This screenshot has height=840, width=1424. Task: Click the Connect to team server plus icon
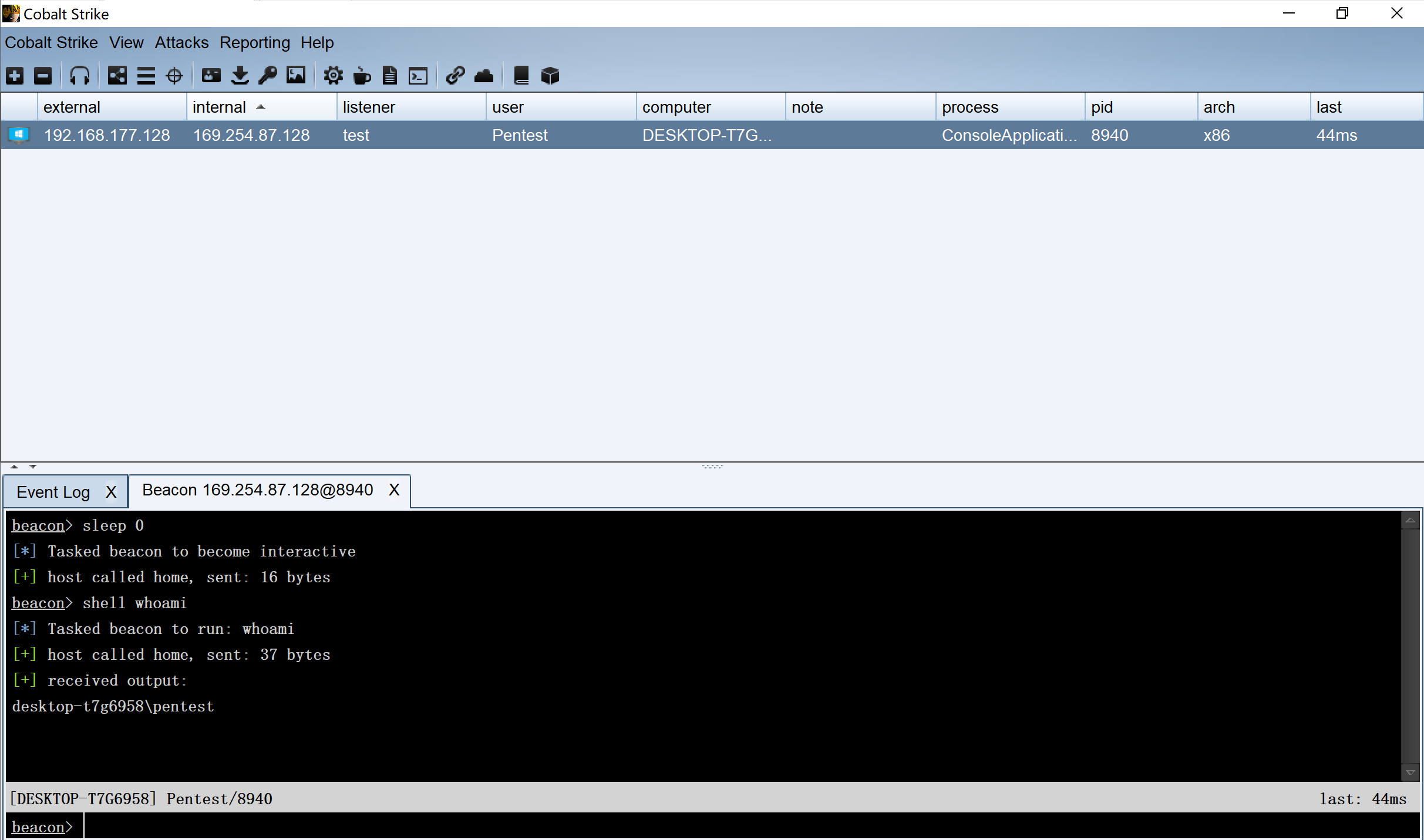(15, 76)
